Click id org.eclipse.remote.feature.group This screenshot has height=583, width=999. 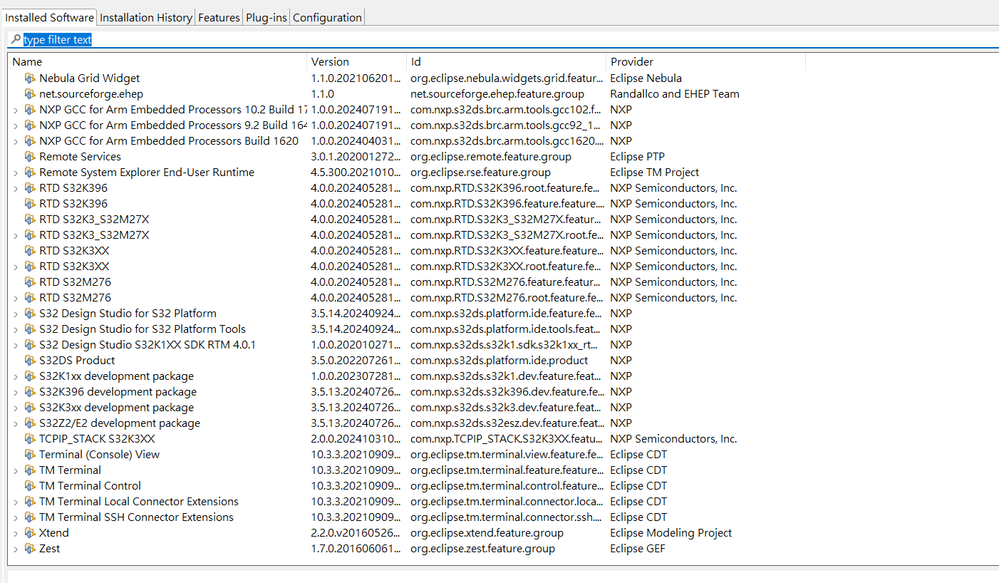coord(491,156)
